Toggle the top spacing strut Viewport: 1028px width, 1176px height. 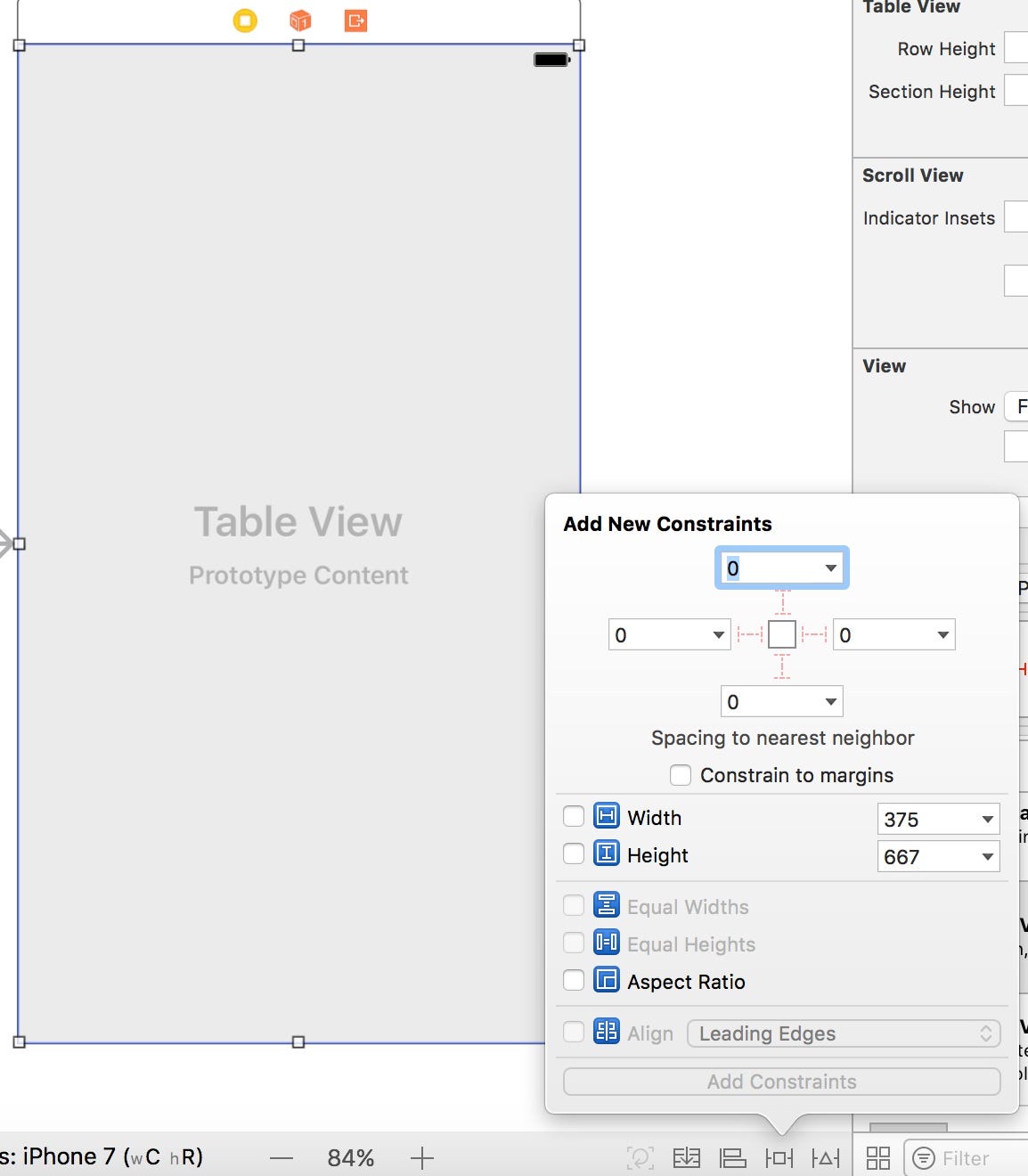pyautogui.click(x=782, y=602)
